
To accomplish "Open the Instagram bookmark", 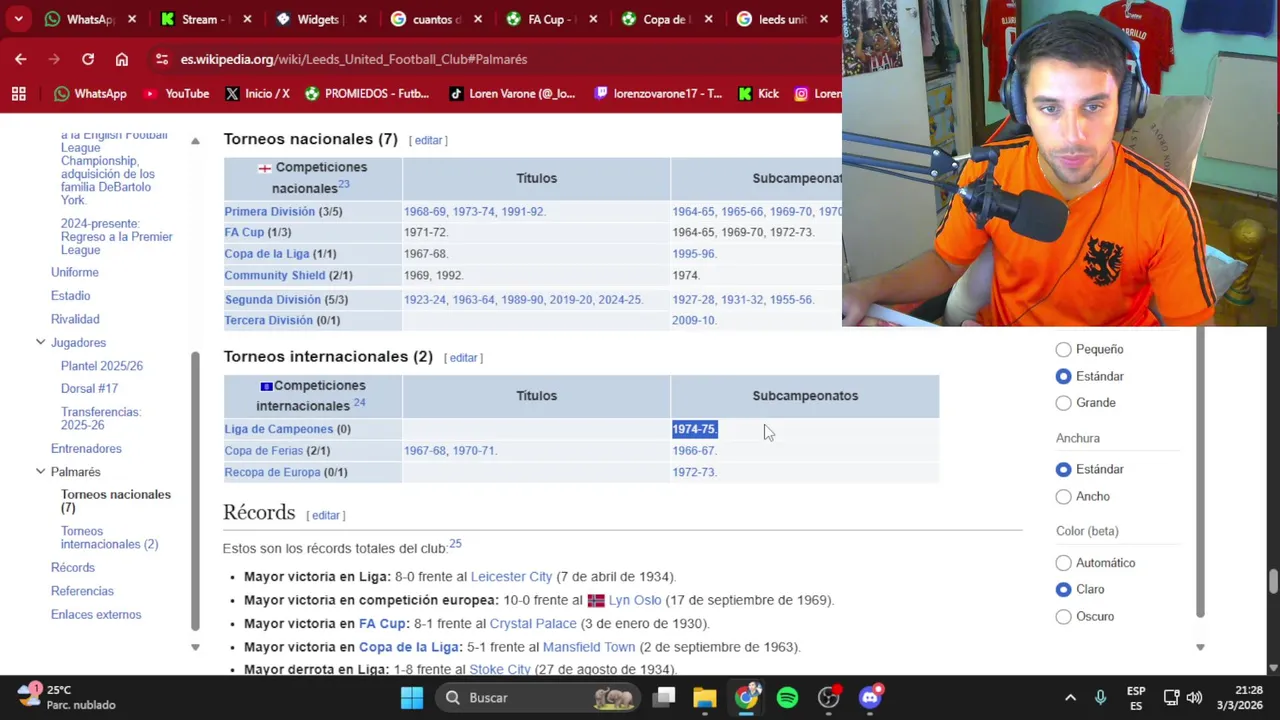I will click(818, 93).
